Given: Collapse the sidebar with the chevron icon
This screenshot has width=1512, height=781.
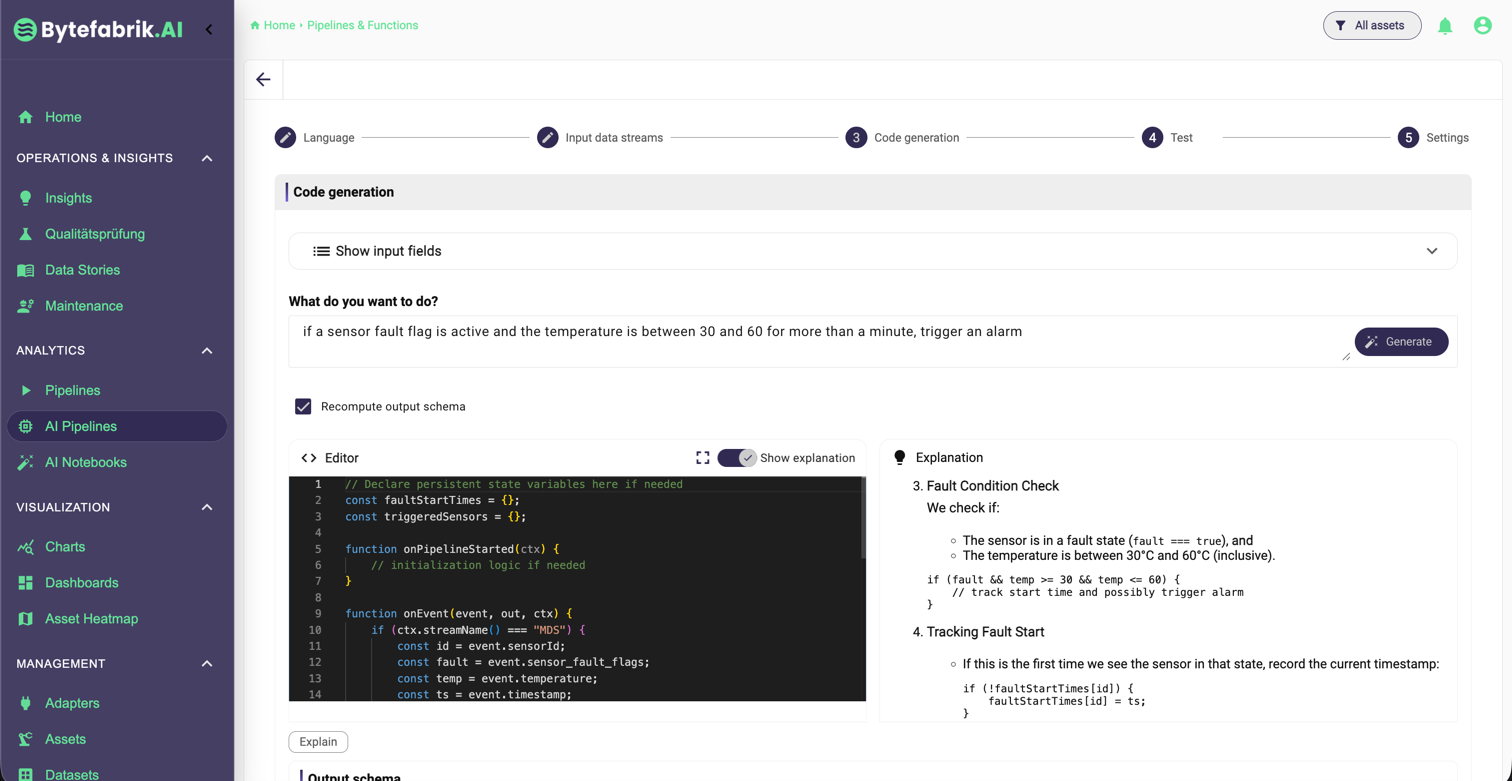Looking at the screenshot, I should [209, 30].
